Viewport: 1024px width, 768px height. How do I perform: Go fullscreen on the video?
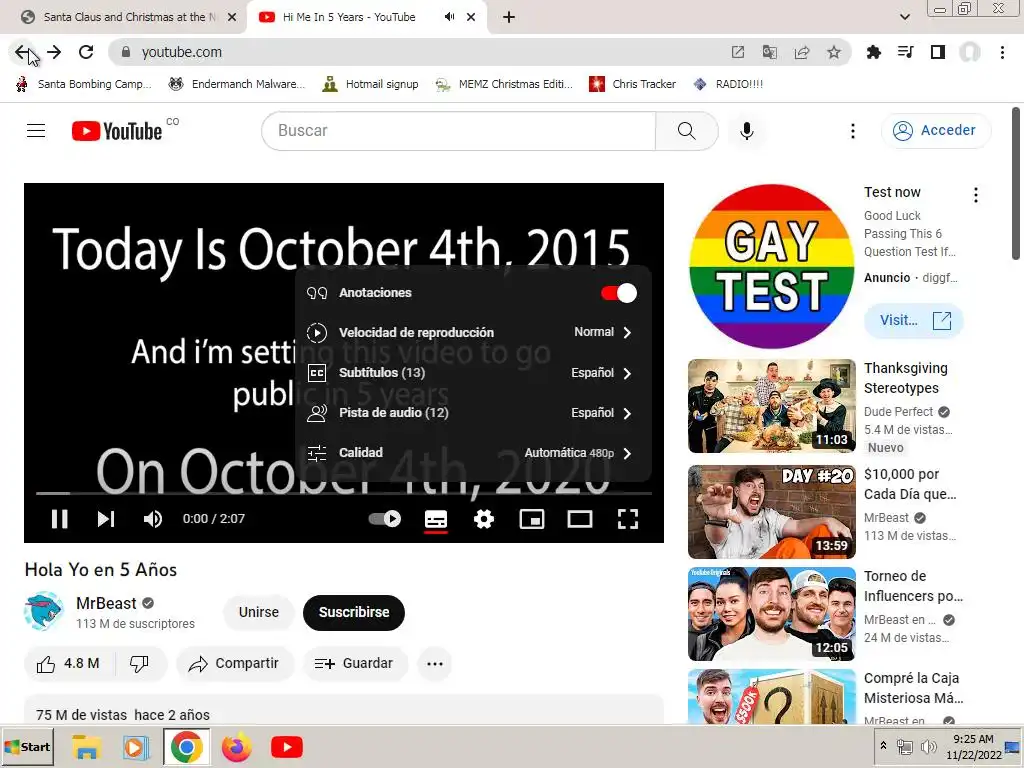click(x=628, y=519)
